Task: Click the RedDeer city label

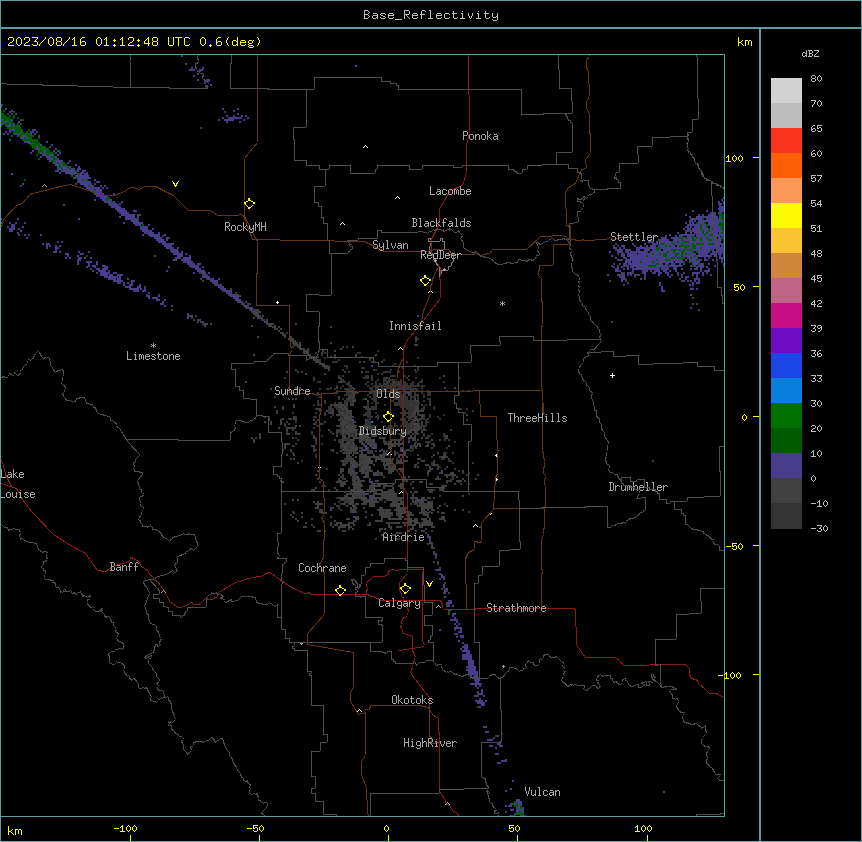Action: (440, 255)
